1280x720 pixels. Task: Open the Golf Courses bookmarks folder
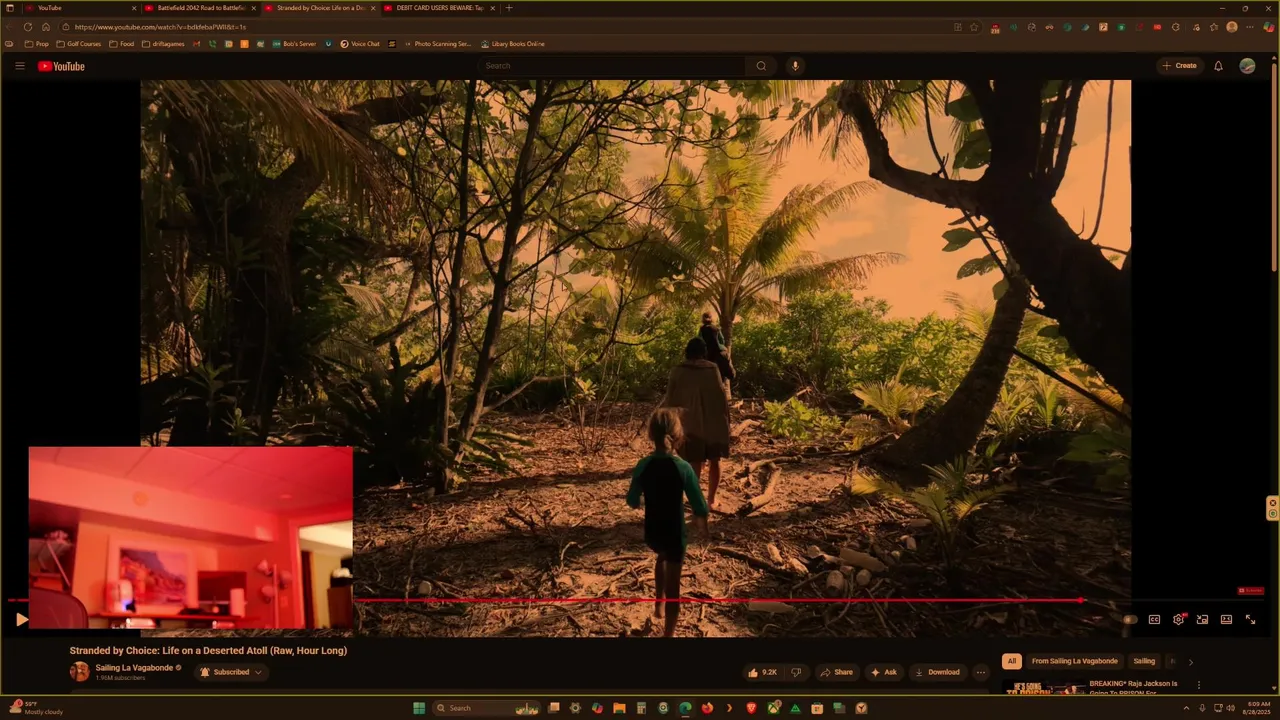click(79, 44)
